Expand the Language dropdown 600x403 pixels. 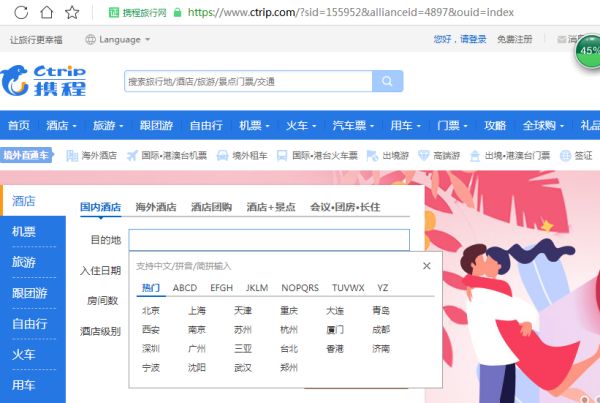pos(118,40)
